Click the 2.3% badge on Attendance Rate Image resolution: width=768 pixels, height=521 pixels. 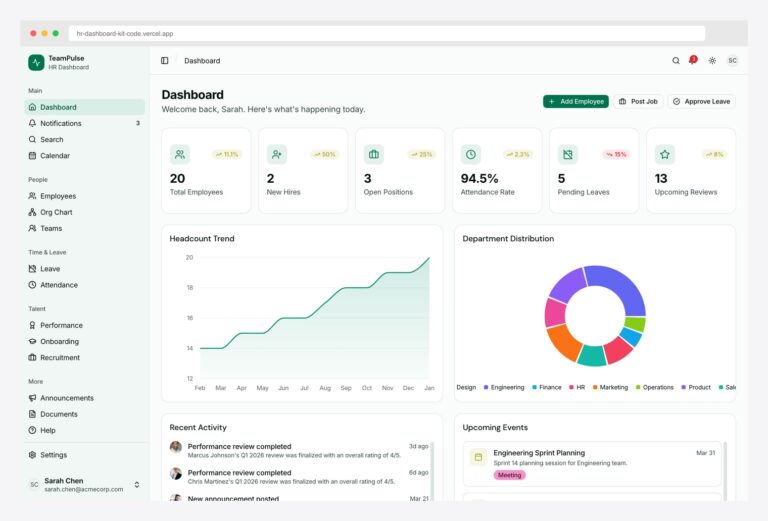pos(518,155)
